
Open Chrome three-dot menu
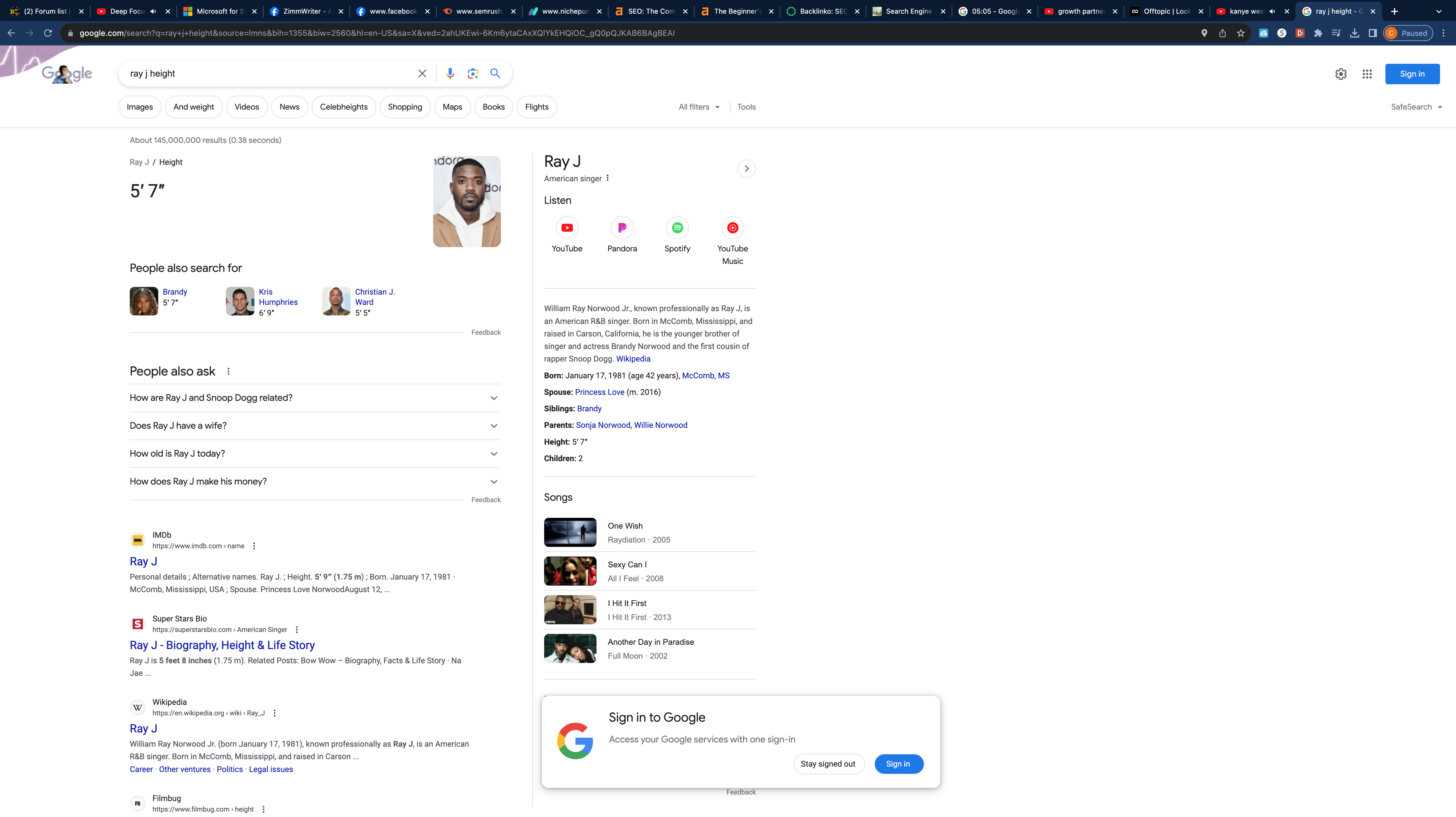tap(1443, 33)
